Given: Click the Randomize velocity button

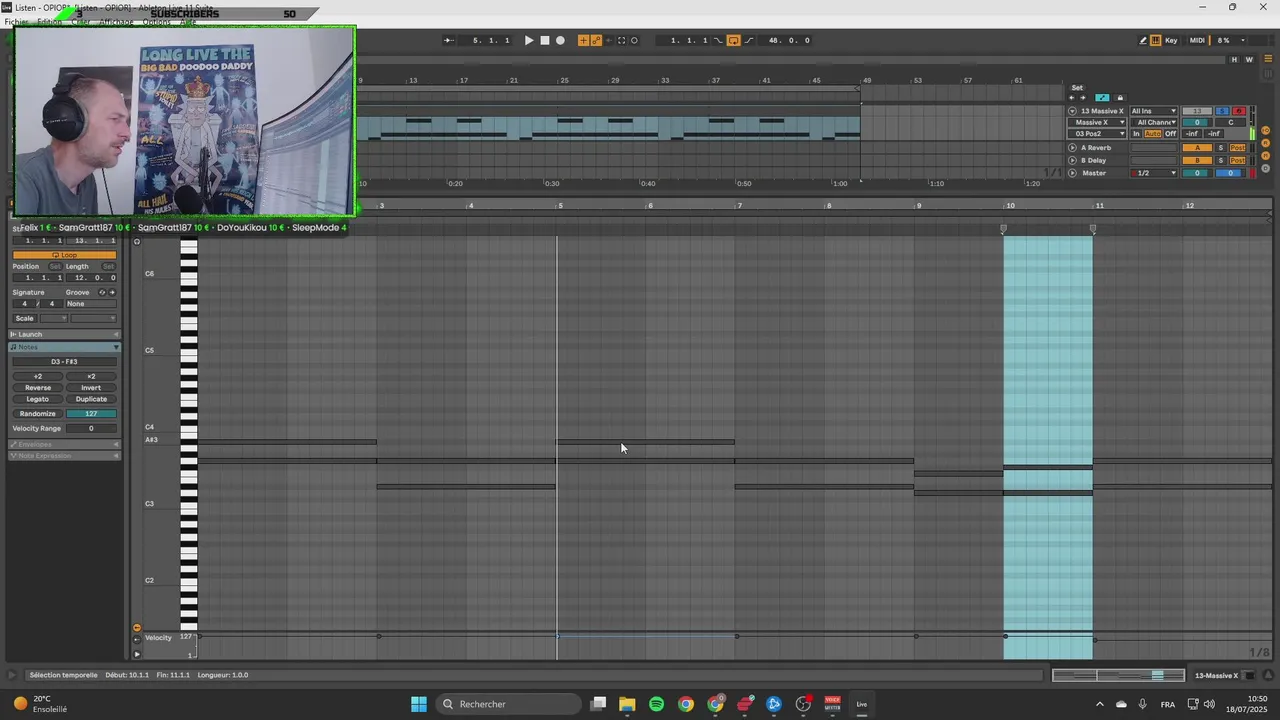Looking at the screenshot, I should [38, 413].
